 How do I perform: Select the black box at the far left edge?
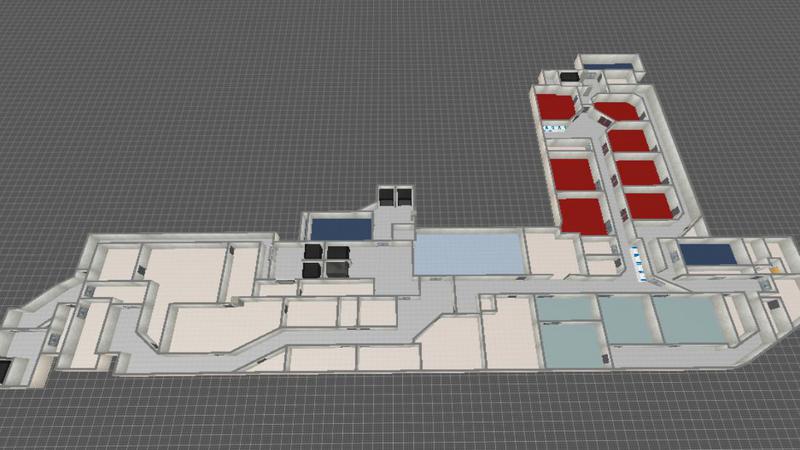5,369
